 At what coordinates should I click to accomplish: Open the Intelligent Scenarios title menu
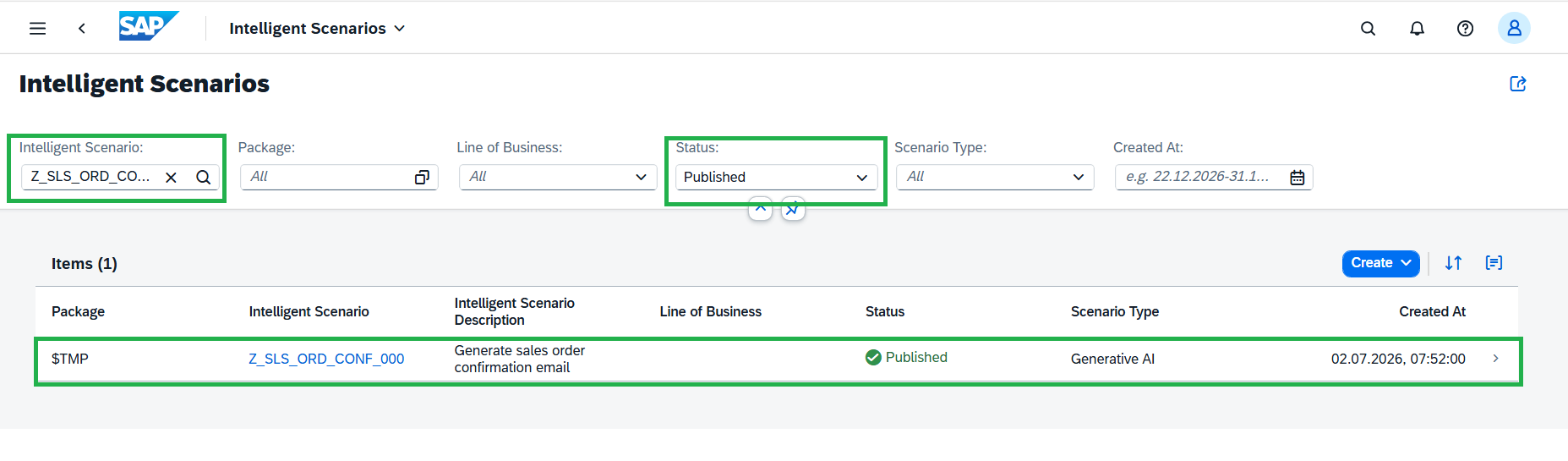tap(317, 28)
